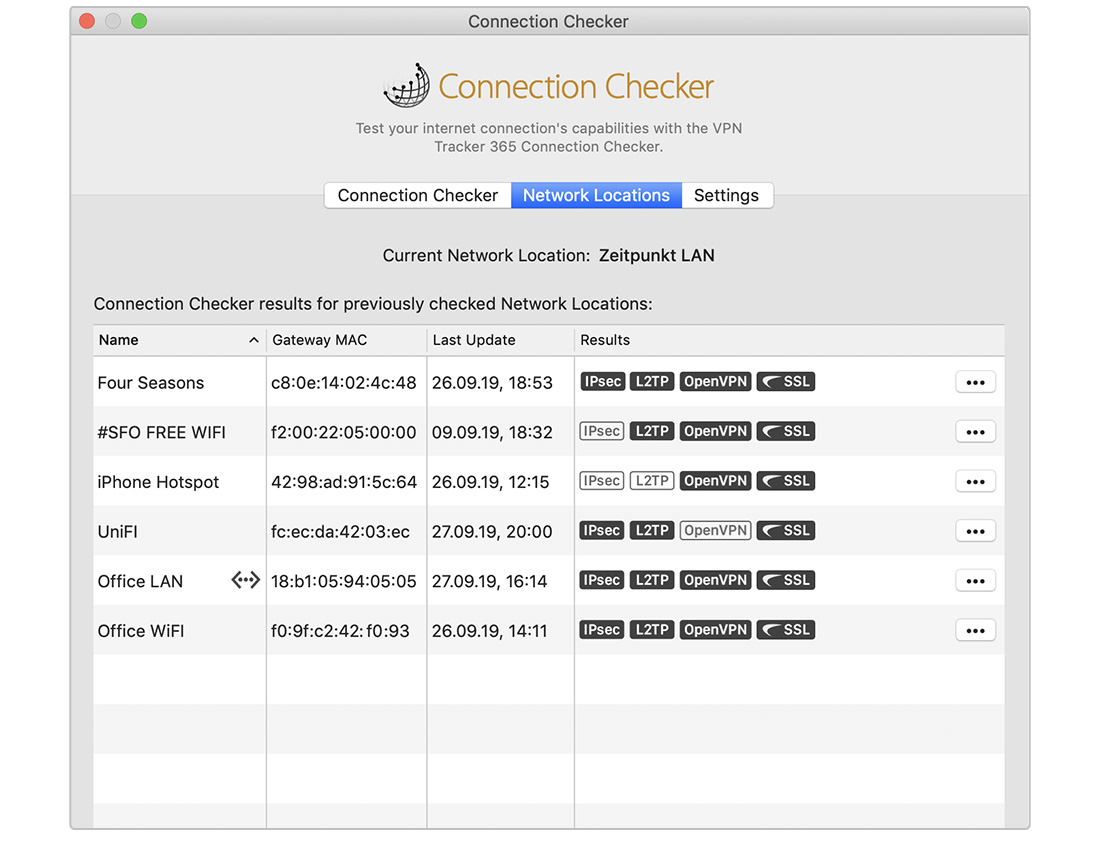This screenshot has width=1100, height=854.
Task: Click the greyed OpenVPN badge for UniFI
Action: click(x=715, y=531)
